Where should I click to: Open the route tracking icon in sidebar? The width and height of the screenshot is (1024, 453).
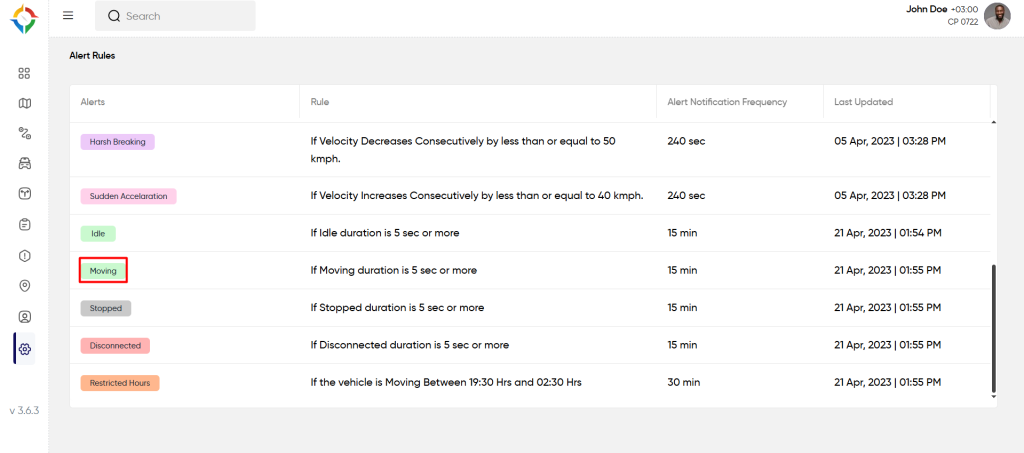click(x=24, y=133)
